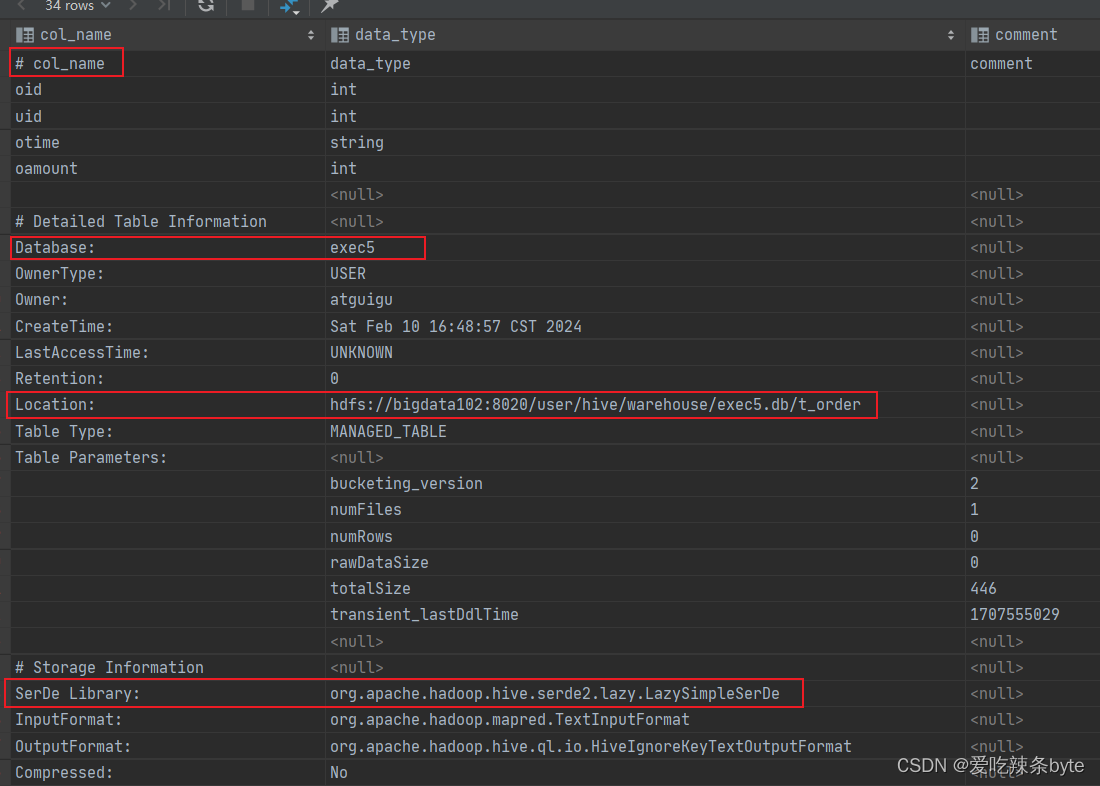This screenshot has width=1100, height=786.
Task: Select the CreateTime value cell
Action: coord(456,326)
